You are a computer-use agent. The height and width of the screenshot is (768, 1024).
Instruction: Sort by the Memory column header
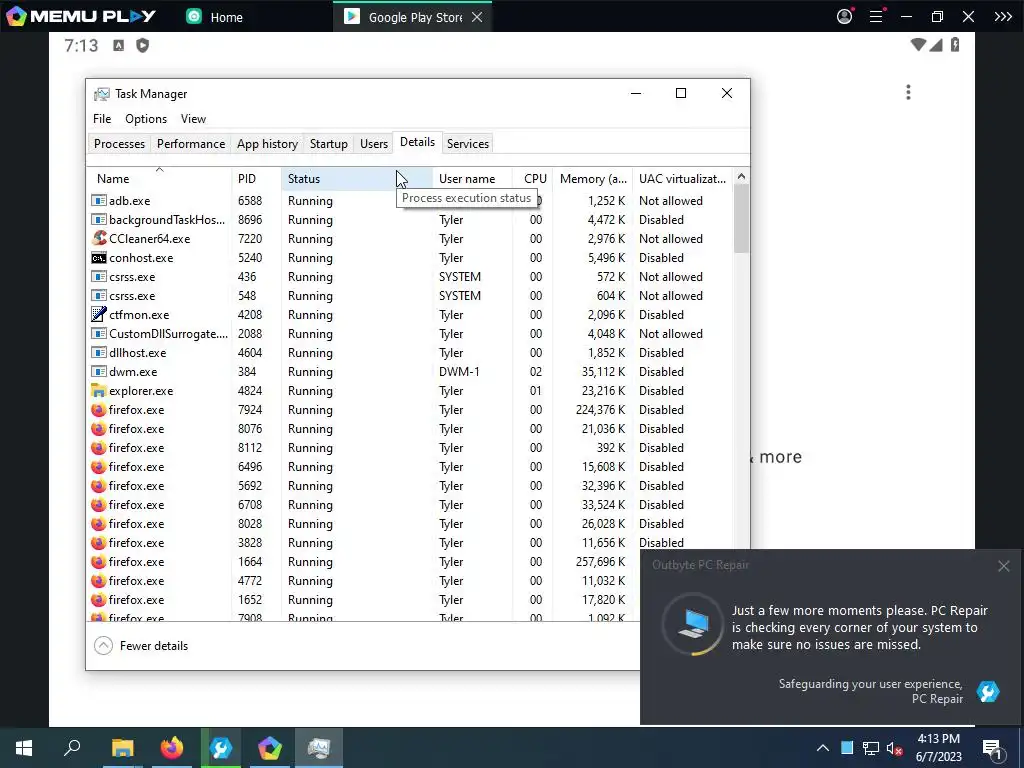click(x=592, y=178)
